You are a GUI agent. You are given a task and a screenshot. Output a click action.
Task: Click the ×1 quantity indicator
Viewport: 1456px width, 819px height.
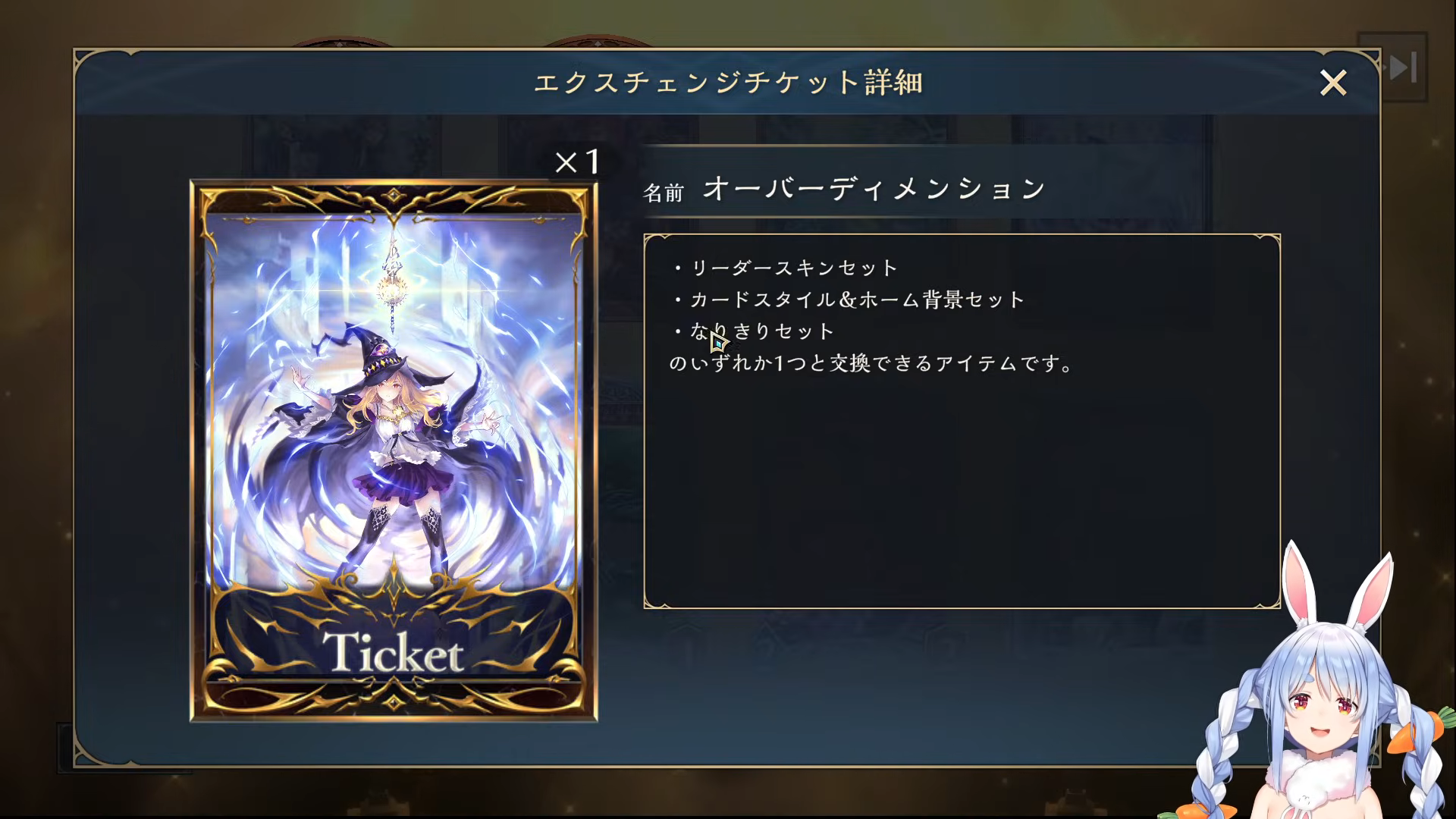[578, 162]
